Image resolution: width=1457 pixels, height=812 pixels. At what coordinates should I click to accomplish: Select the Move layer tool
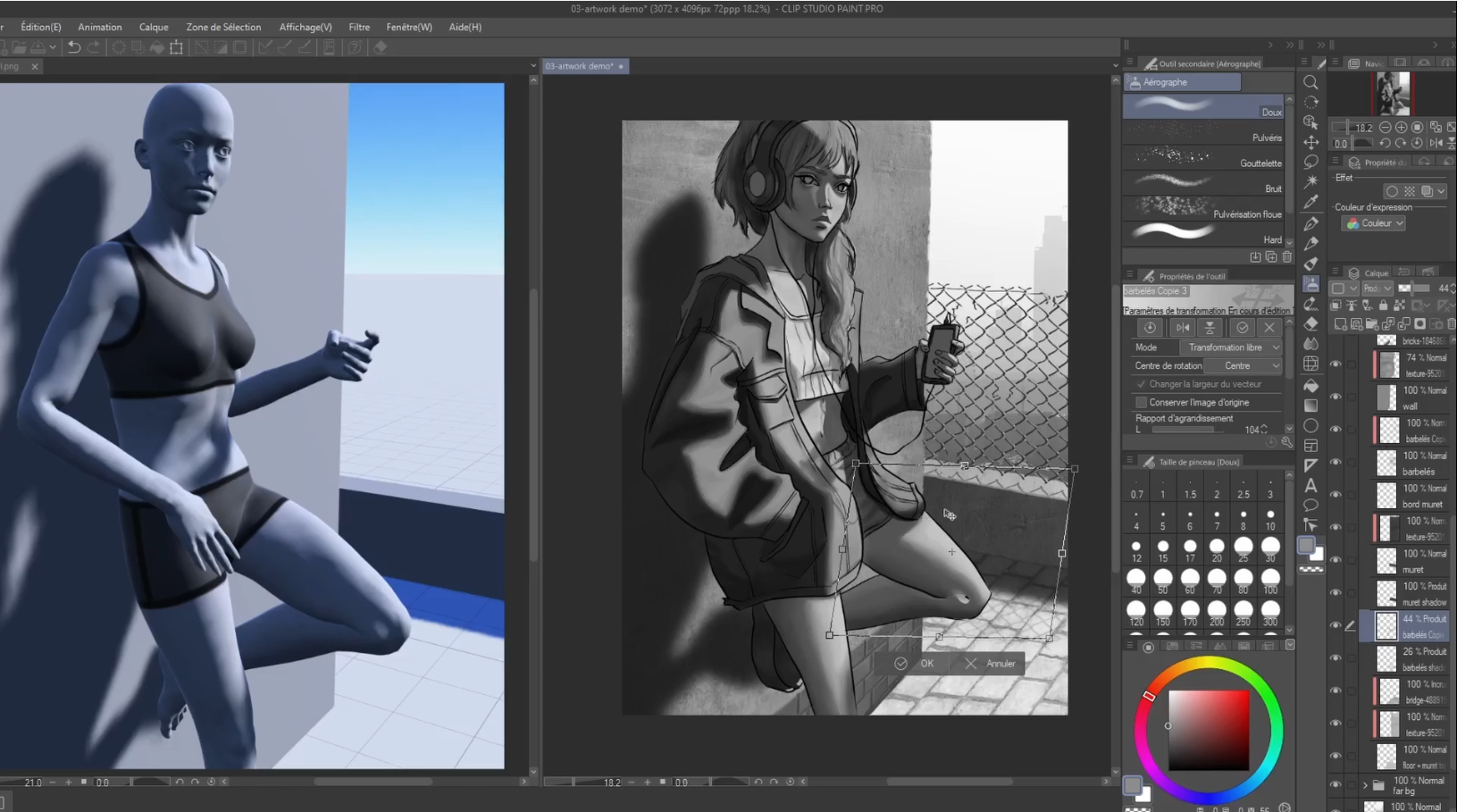coord(1310,142)
